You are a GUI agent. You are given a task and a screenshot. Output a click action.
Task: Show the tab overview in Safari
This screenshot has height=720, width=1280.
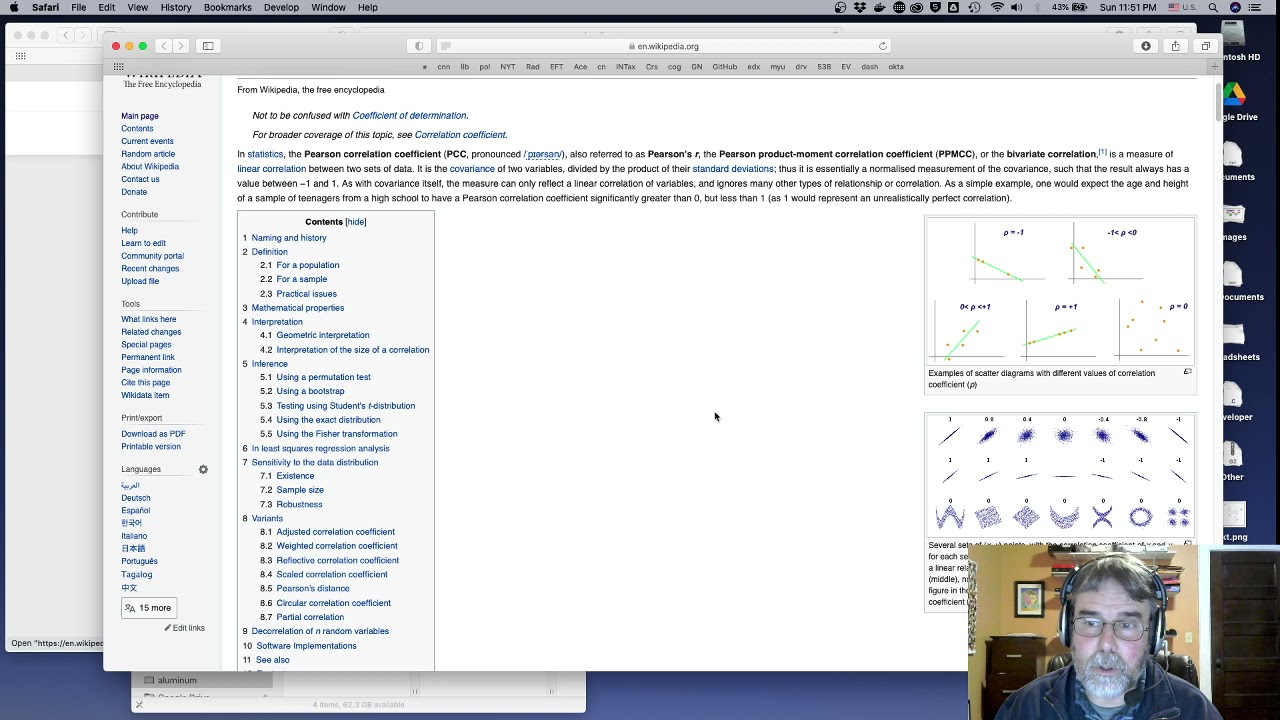click(1205, 46)
